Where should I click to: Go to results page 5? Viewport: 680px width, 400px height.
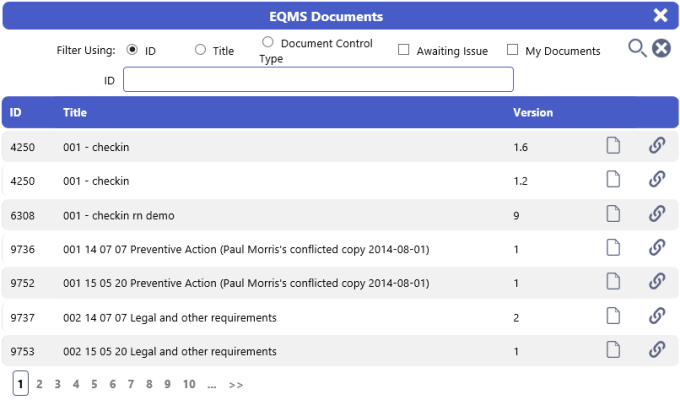[94, 384]
